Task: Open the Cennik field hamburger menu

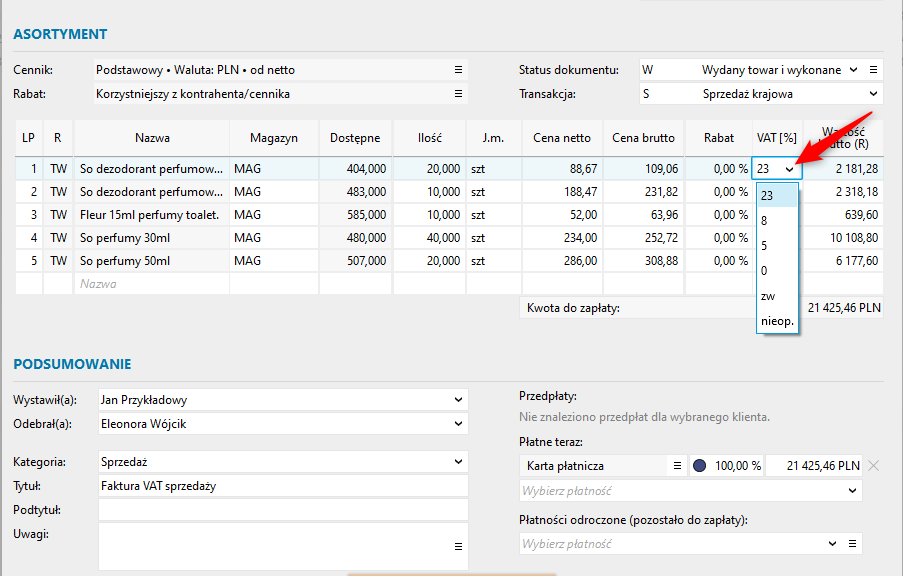Action: pyautogui.click(x=458, y=70)
